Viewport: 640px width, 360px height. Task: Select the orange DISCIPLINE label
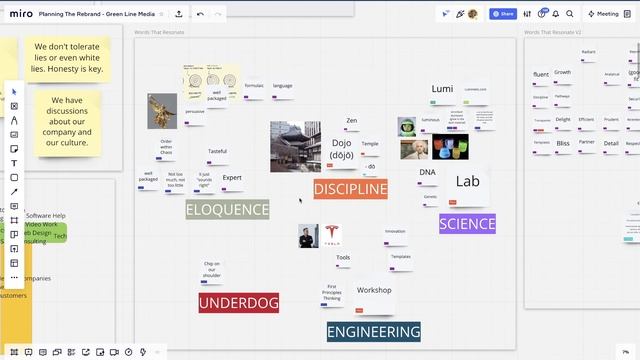pos(351,189)
